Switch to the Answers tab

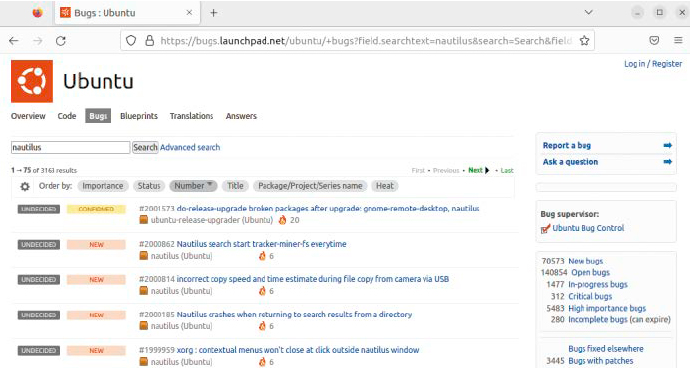coord(241,116)
